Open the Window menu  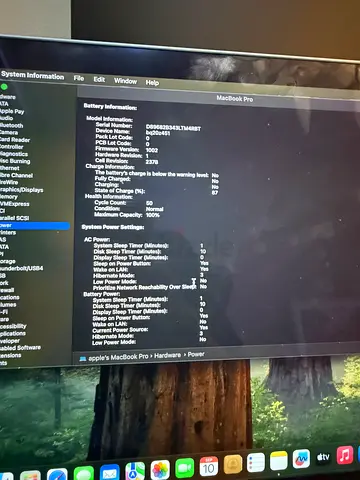point(125,81)
